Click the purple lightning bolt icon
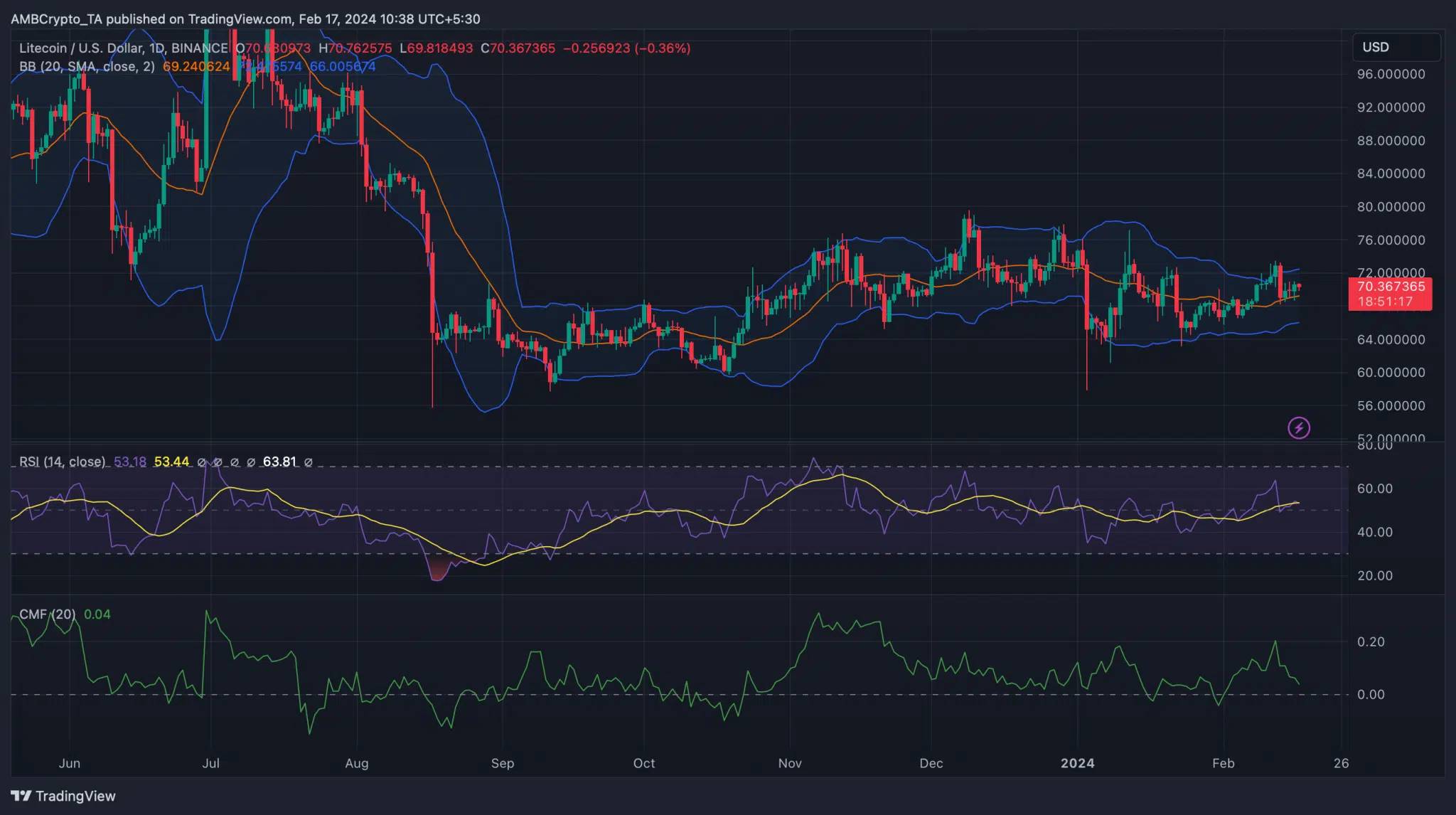 (1299, 428)
